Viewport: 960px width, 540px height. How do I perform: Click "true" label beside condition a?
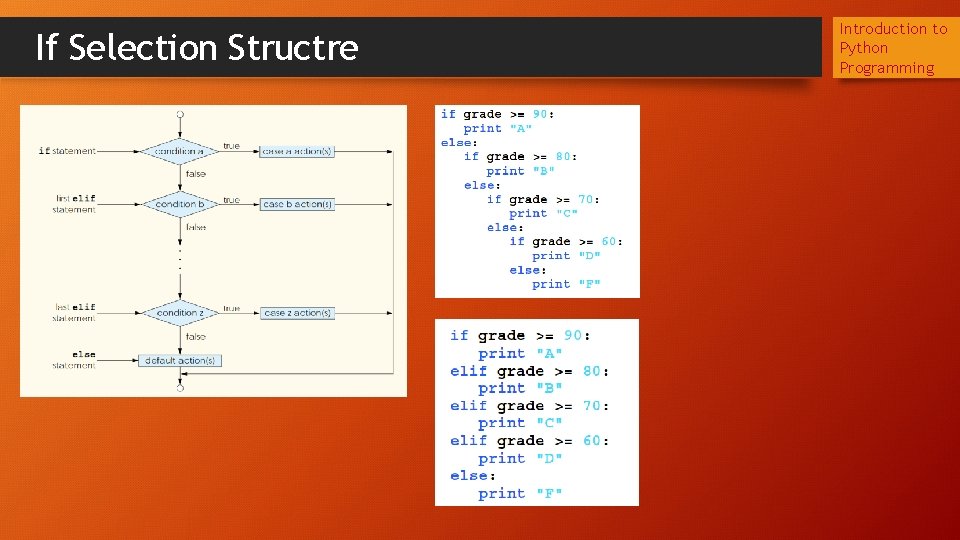click(x=231, y=146)
